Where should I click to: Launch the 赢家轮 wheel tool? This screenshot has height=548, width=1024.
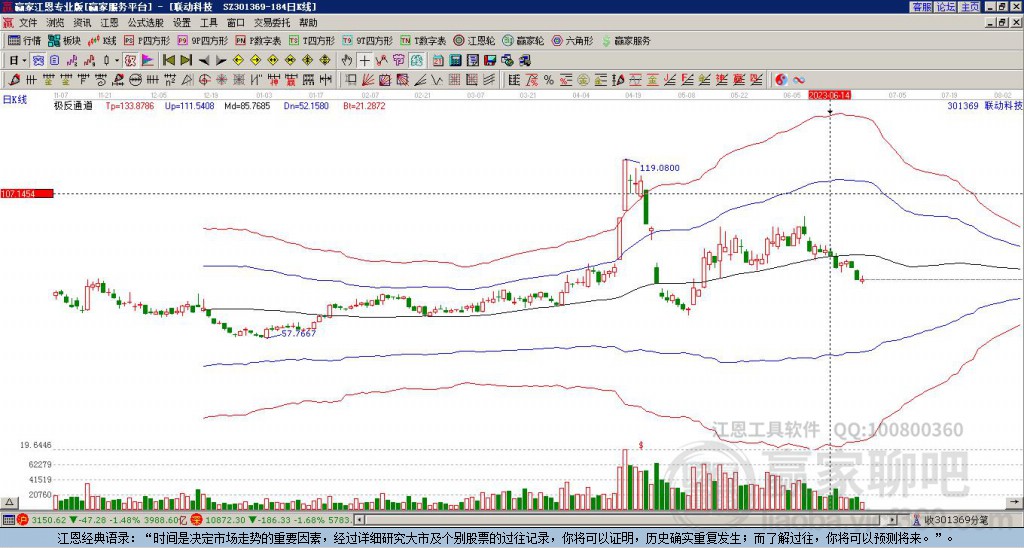coord(523,40)
